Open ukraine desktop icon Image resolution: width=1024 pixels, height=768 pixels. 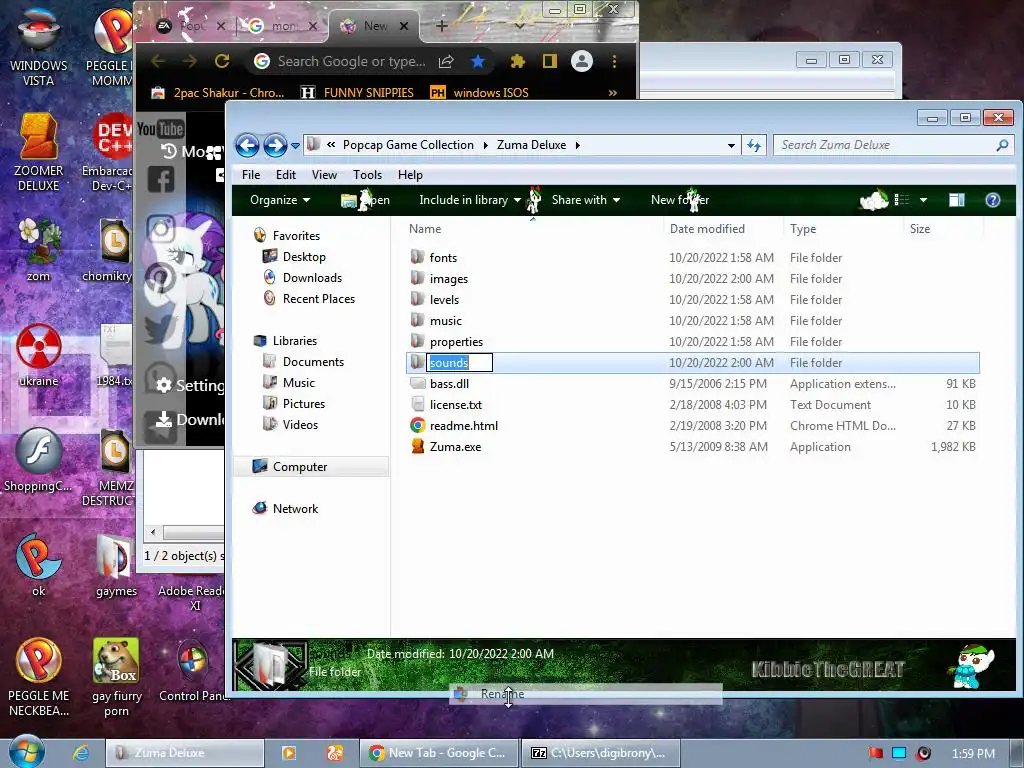click(x=39, y=356)
